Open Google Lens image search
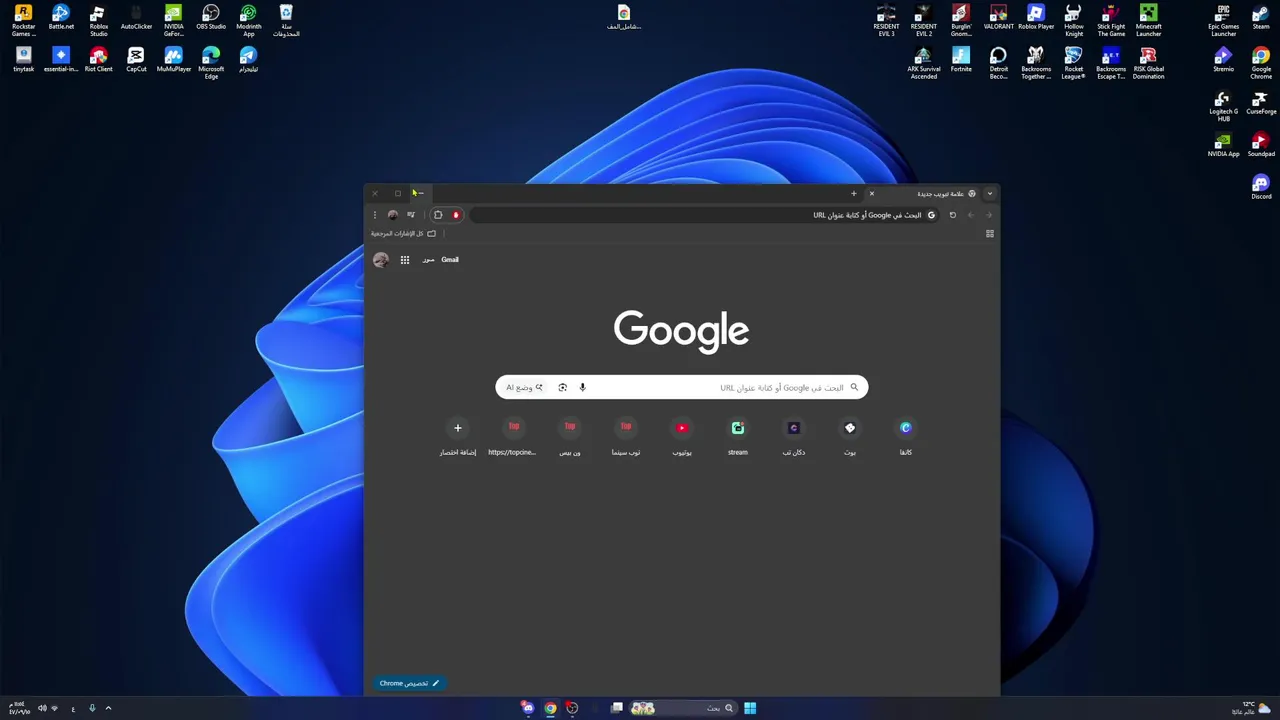This screenshot has height=720, width=1280. click(562, 387)
